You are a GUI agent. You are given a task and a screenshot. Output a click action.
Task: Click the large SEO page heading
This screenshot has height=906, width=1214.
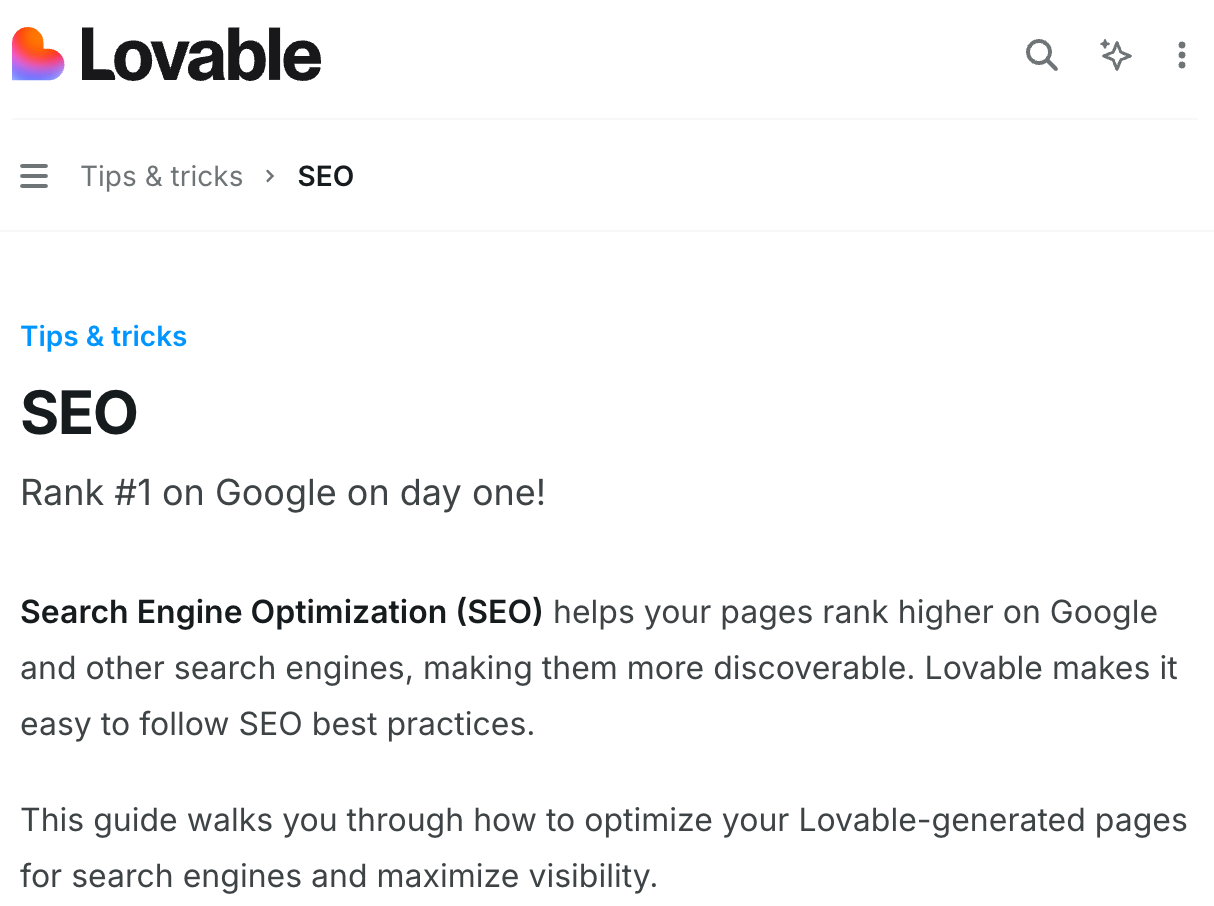79,413
